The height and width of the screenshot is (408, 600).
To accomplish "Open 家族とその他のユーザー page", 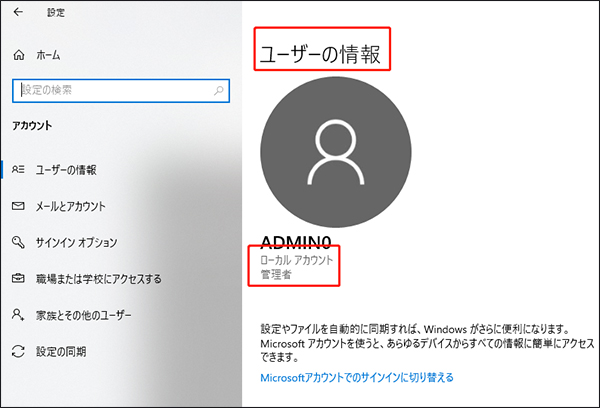I will click(84, 315).
